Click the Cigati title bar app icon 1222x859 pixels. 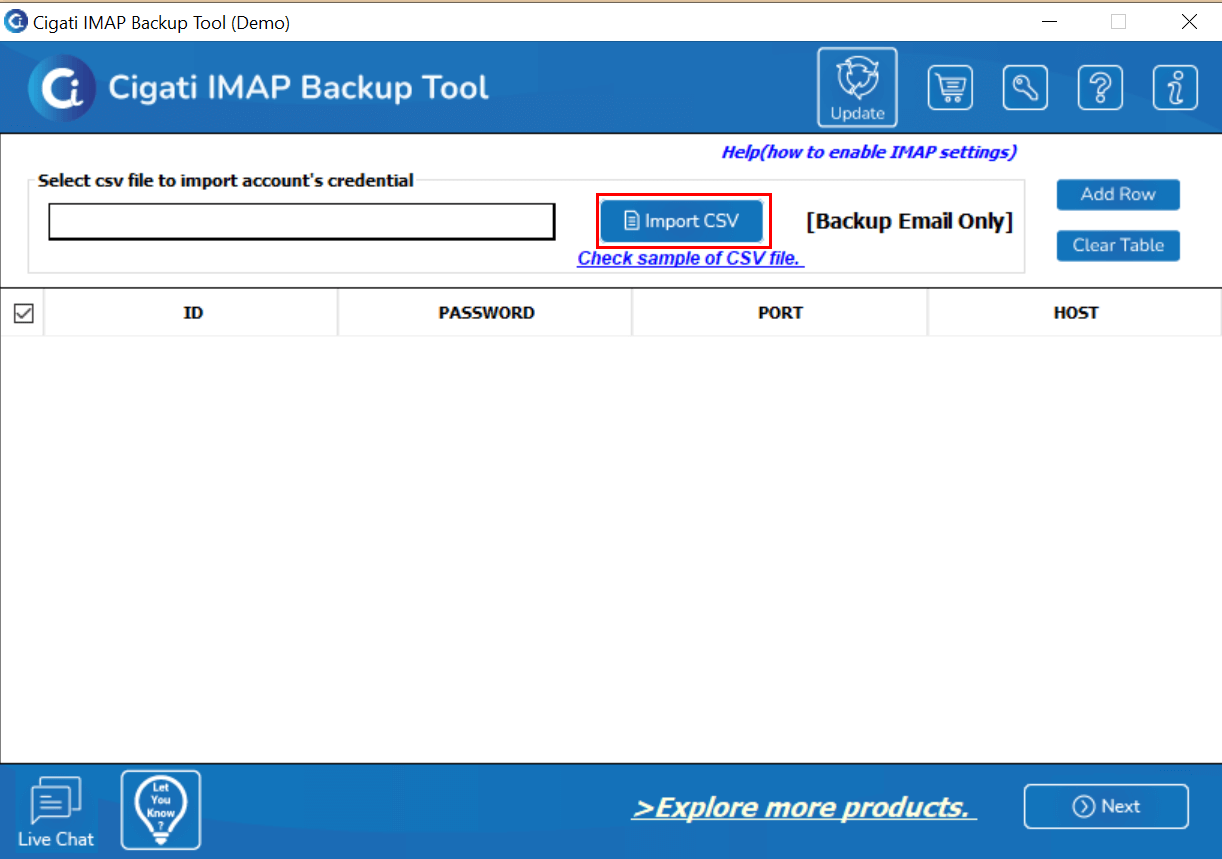pyautogui.click(x=16, y=21)
